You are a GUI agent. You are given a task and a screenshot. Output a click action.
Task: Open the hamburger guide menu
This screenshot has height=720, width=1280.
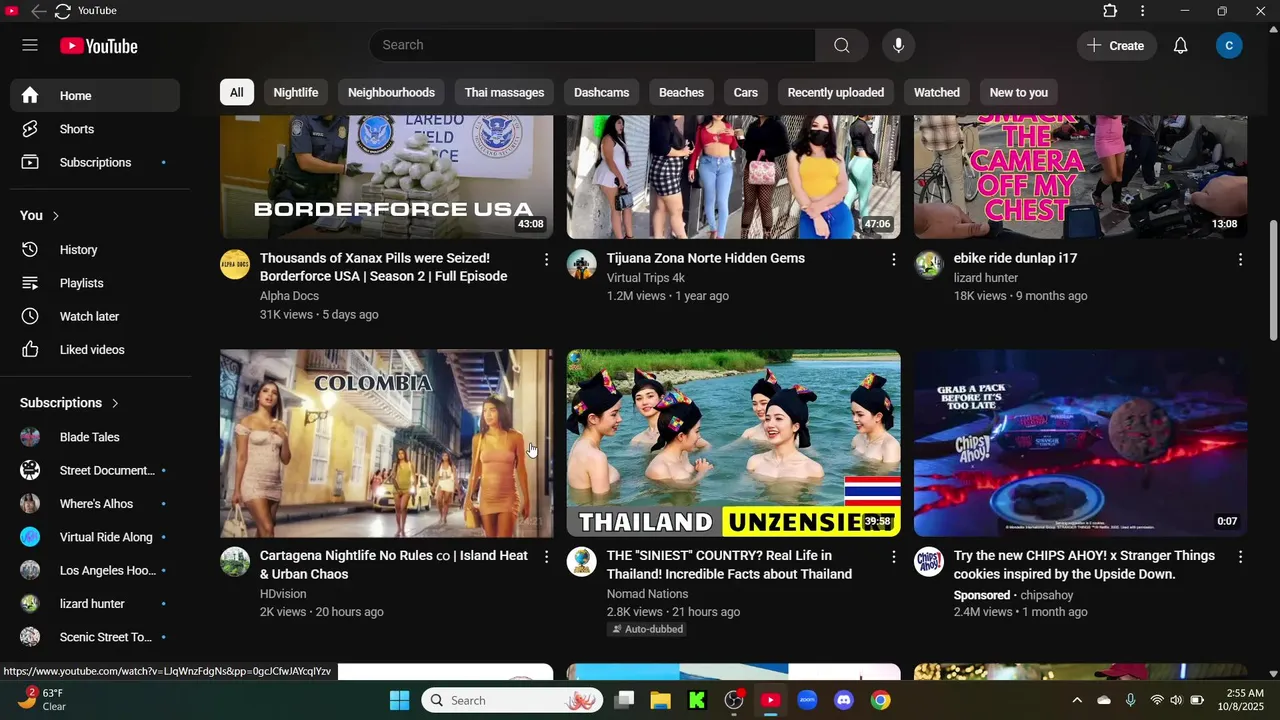30,45
